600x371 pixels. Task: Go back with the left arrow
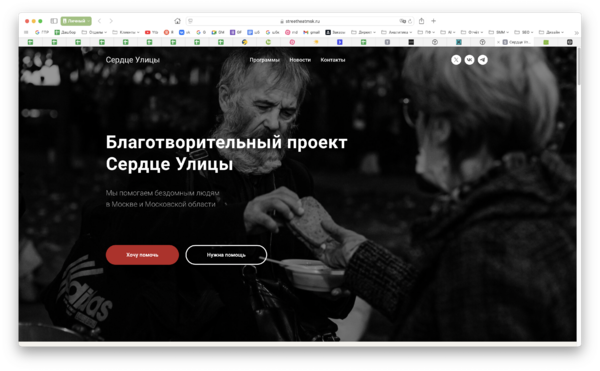(99, 21)
